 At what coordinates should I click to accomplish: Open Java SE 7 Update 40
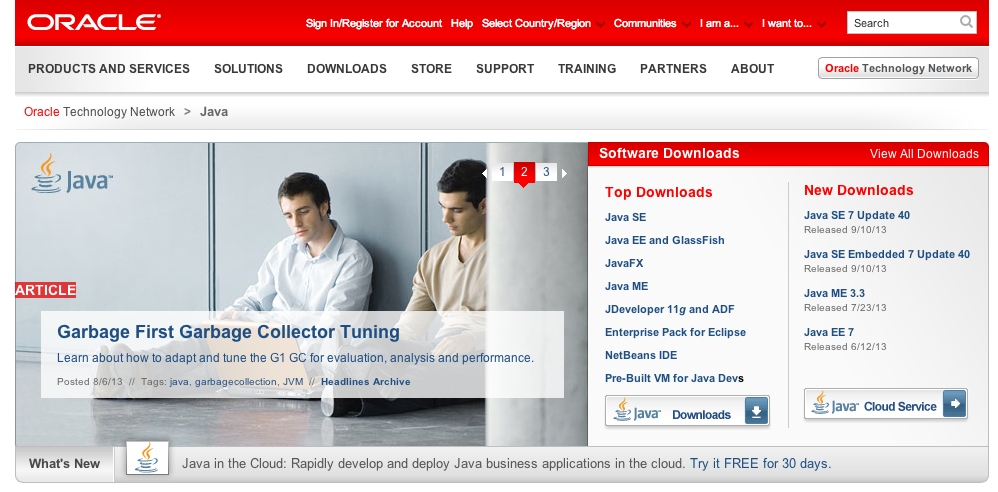[857, 215]
